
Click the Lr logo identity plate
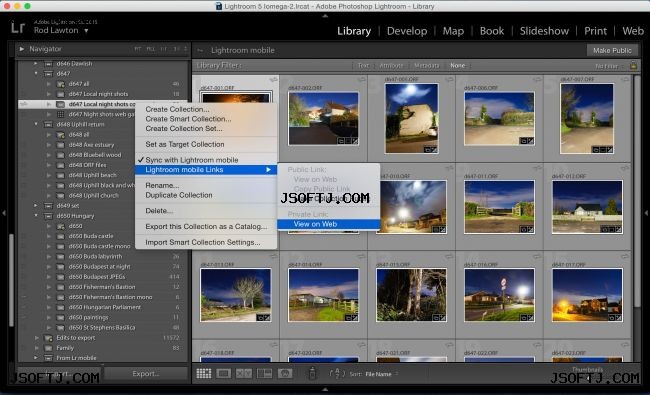pos(18,27)
